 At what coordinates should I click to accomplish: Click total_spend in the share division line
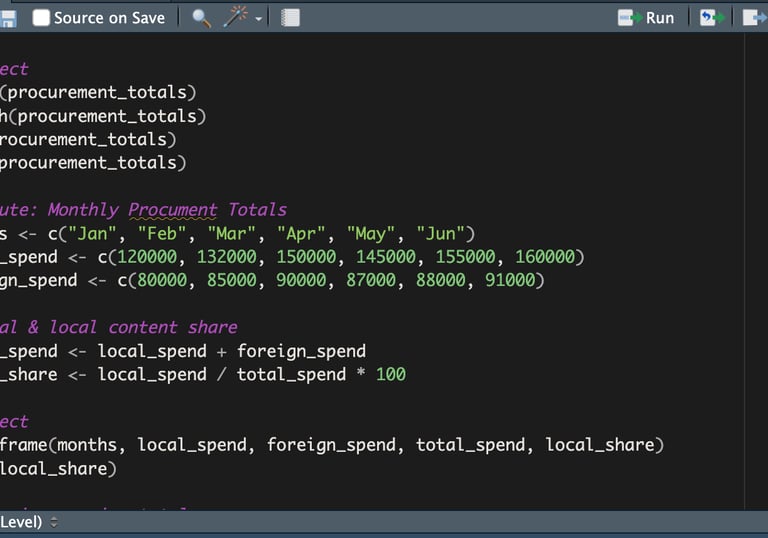point(291,375)
